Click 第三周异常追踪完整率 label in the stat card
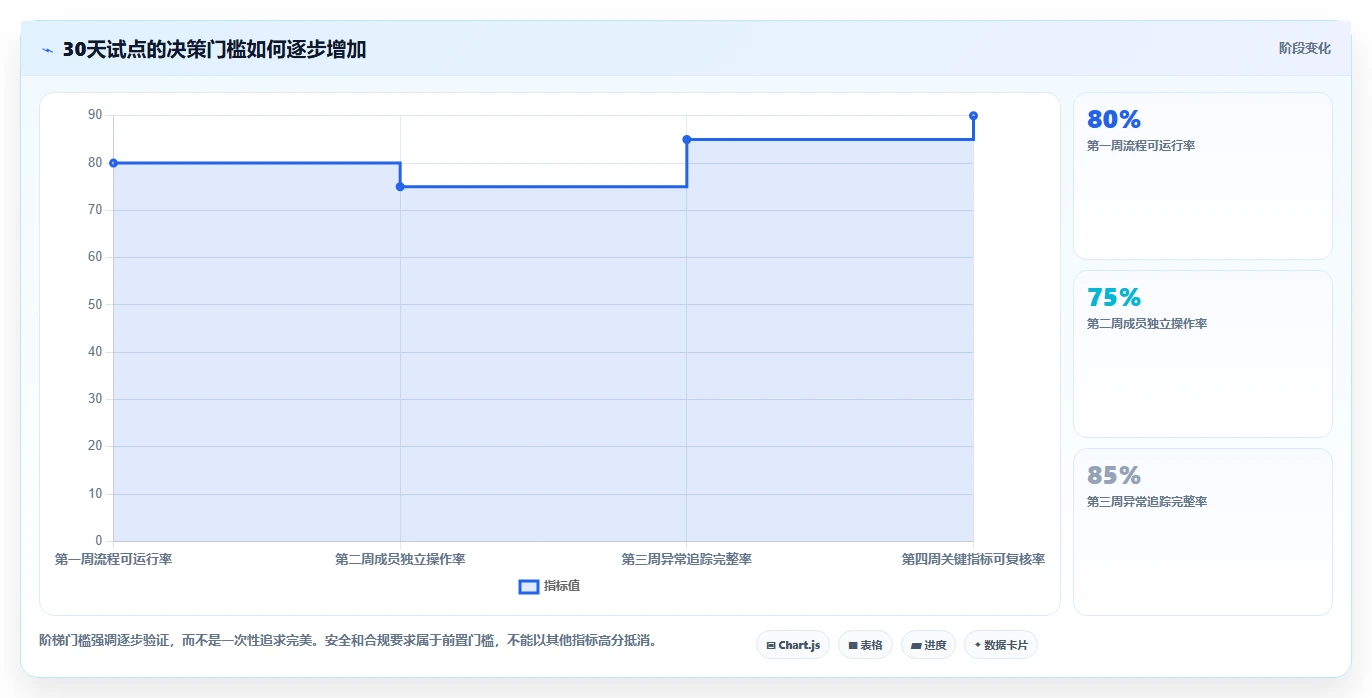The height and width of the screenshot is (698, 1372). (1147, 502)
